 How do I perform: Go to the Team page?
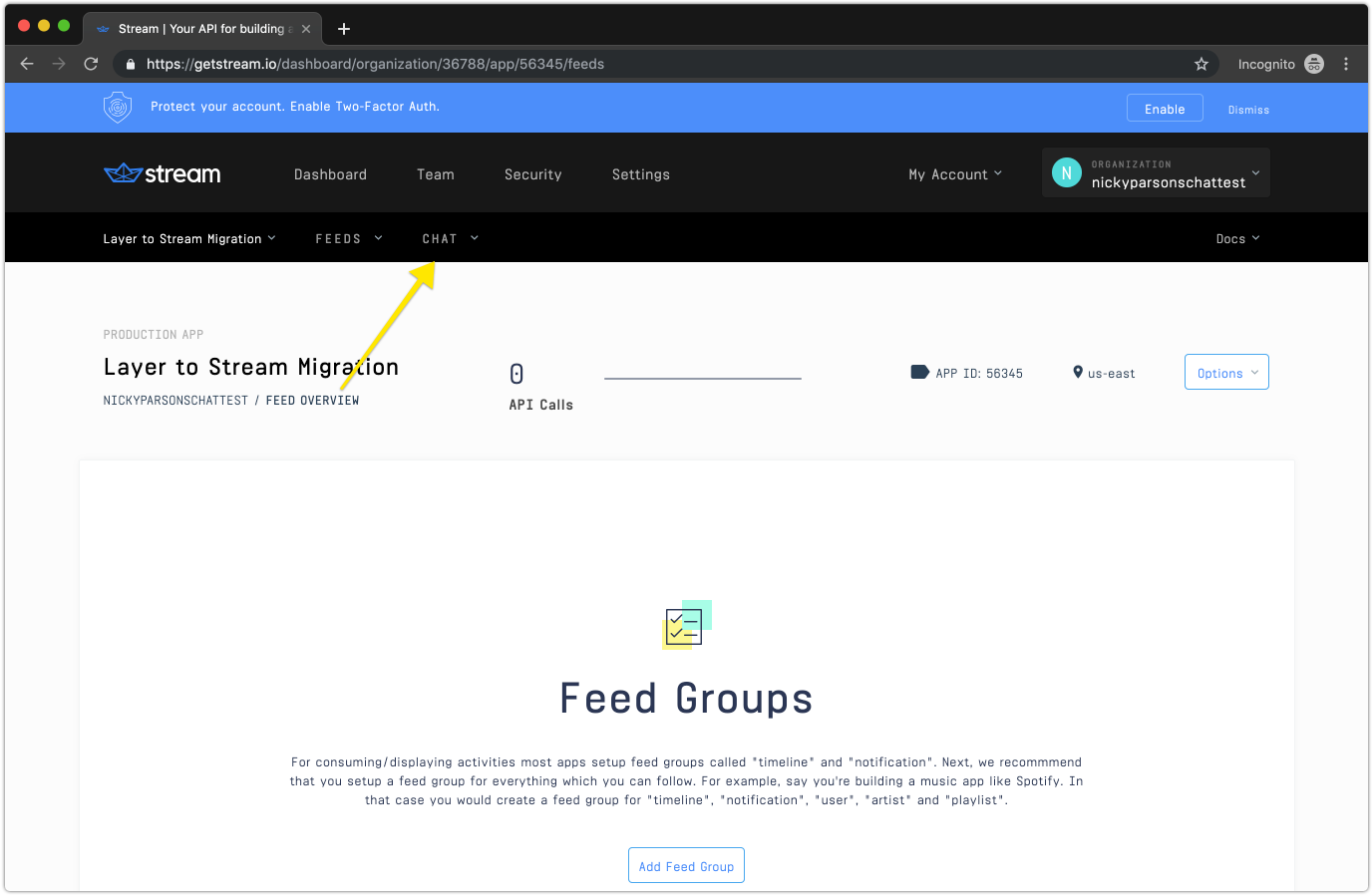[x=436, y=174]
